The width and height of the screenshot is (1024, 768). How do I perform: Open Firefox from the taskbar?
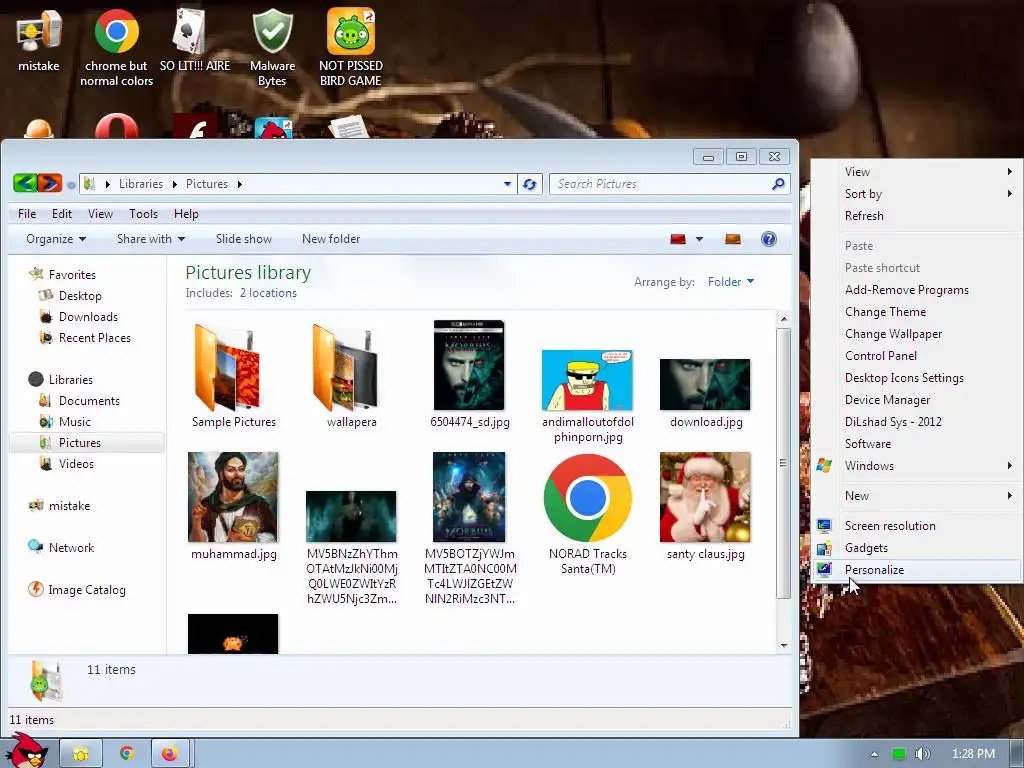point(170,754)
